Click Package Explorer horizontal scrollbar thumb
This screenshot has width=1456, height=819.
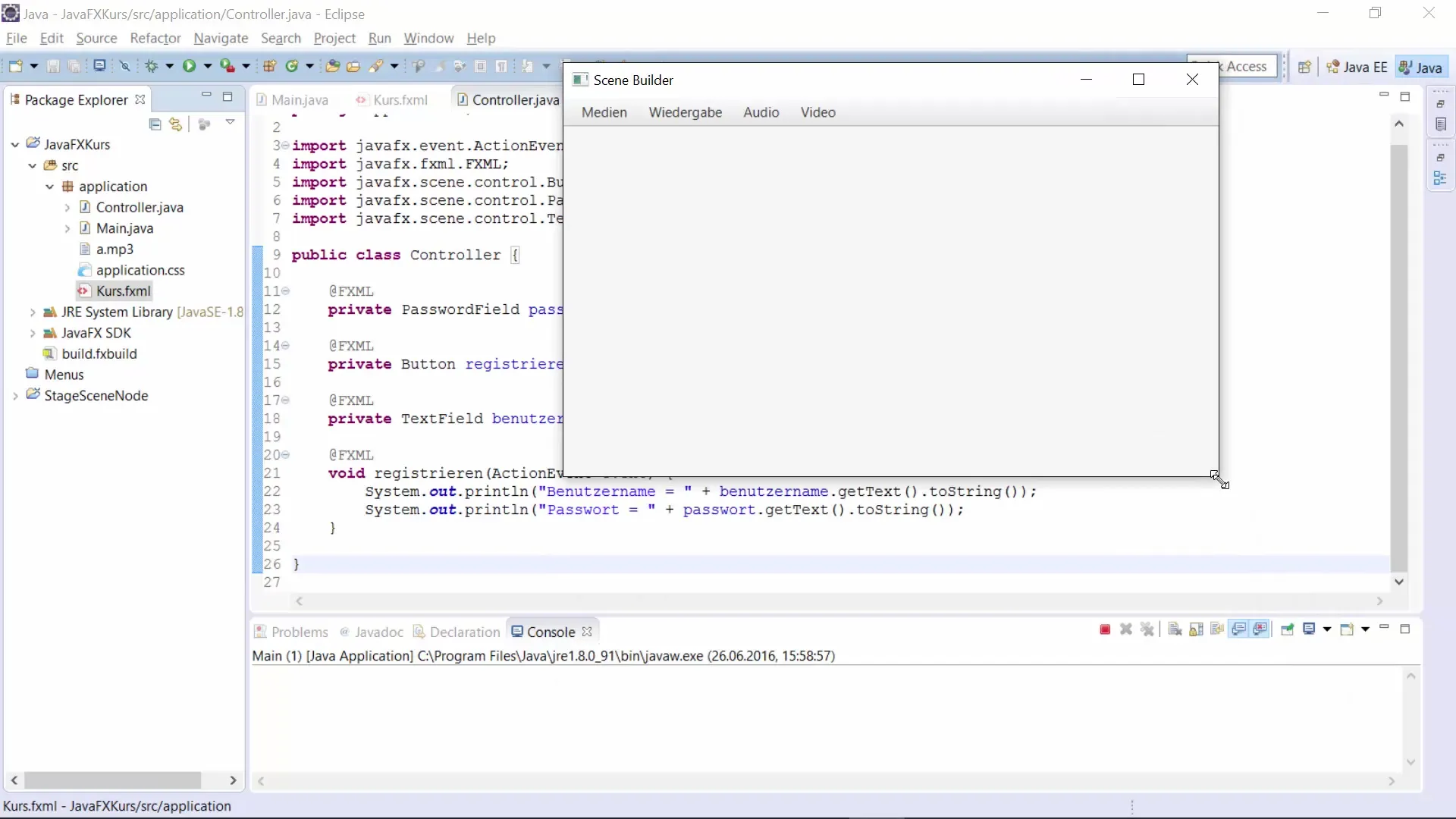tap(112, 780)
